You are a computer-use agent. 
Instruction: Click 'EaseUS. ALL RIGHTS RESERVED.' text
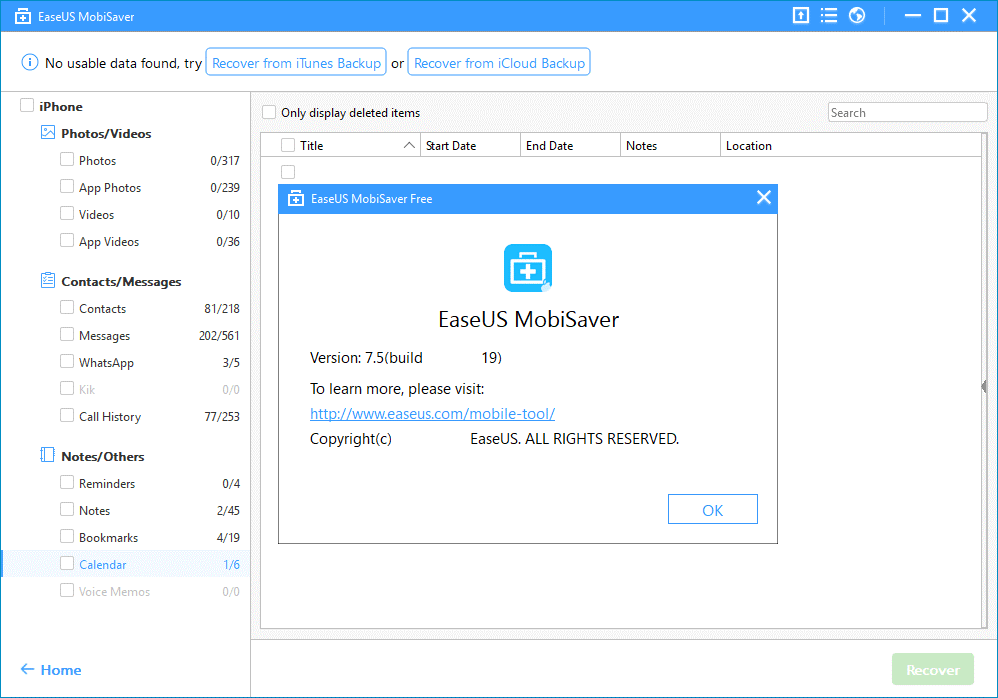[575, 439]
